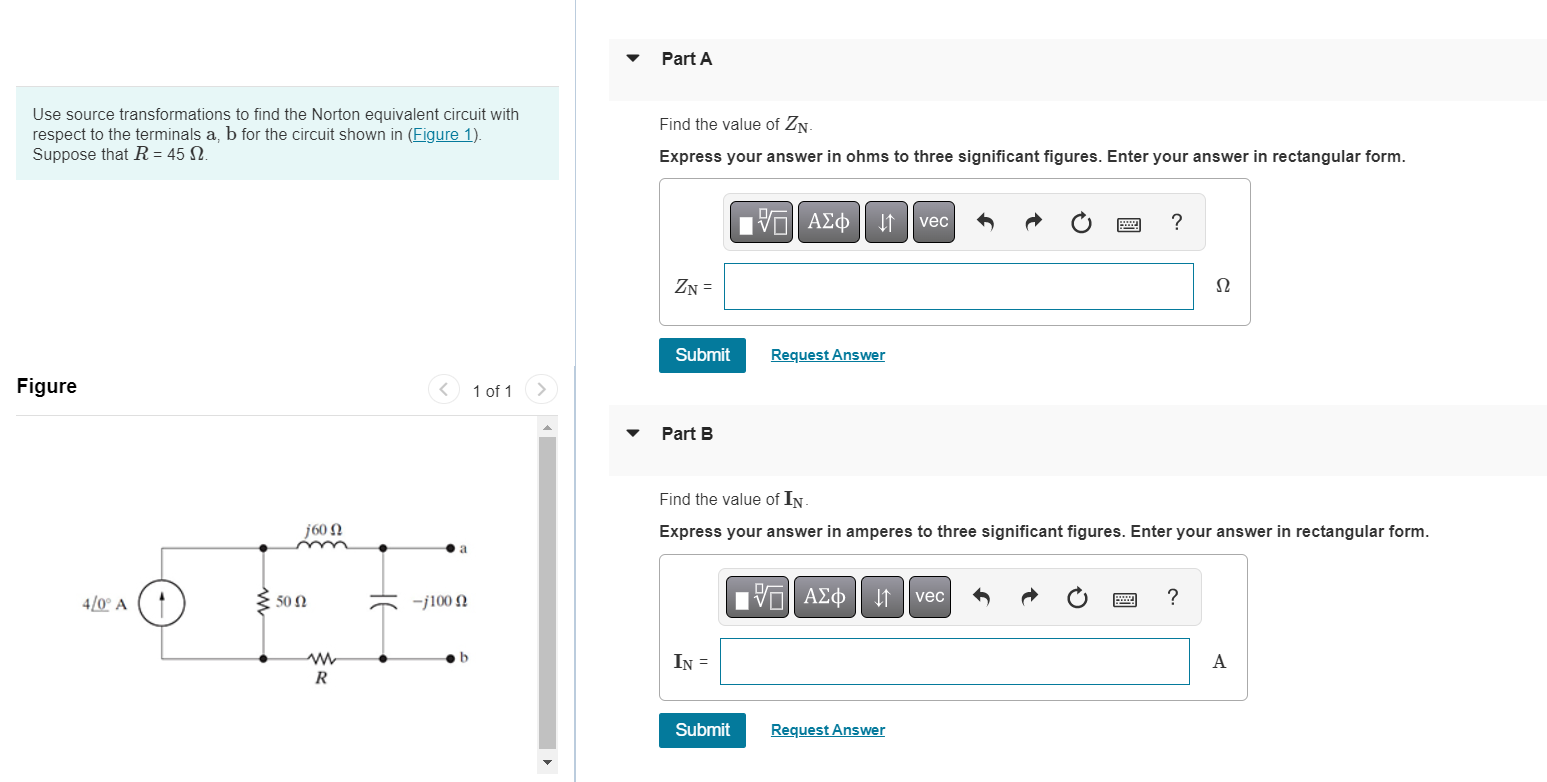1547x782 pixels.
Task: Click Request Answer link for Part A
Action: 828,355
